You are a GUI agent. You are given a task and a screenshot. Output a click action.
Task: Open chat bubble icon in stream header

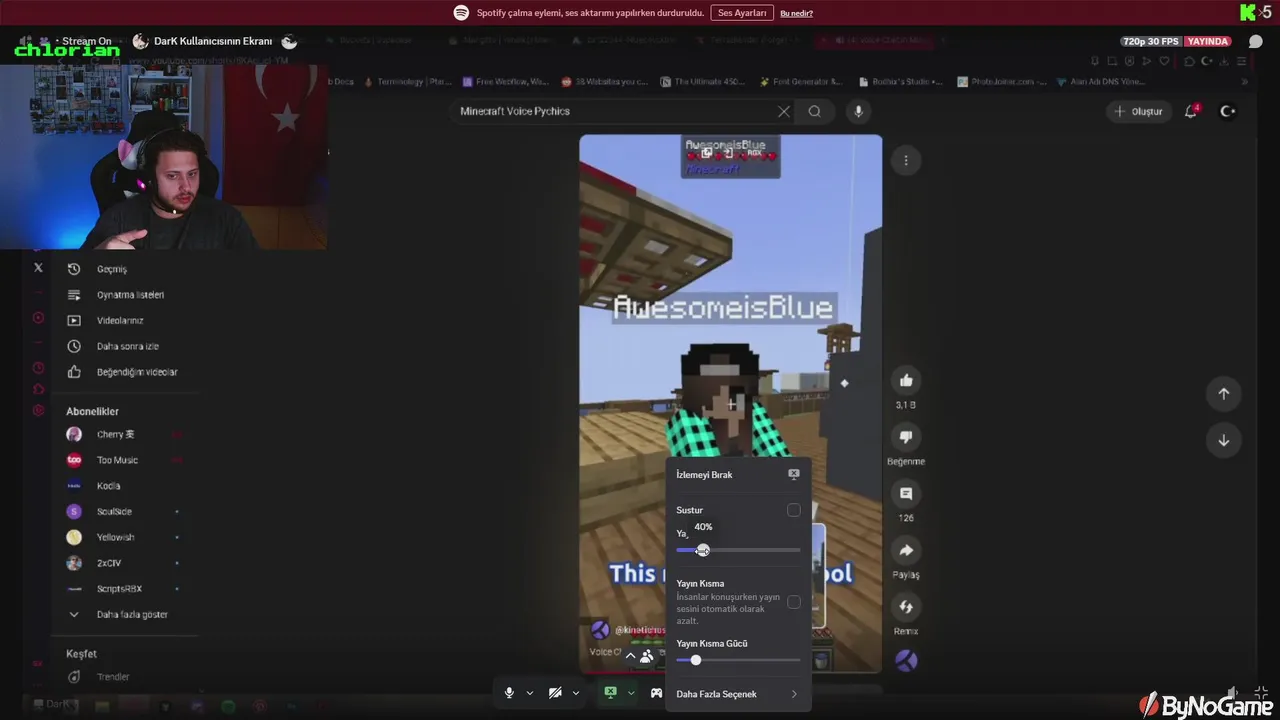pos(1256,41)
